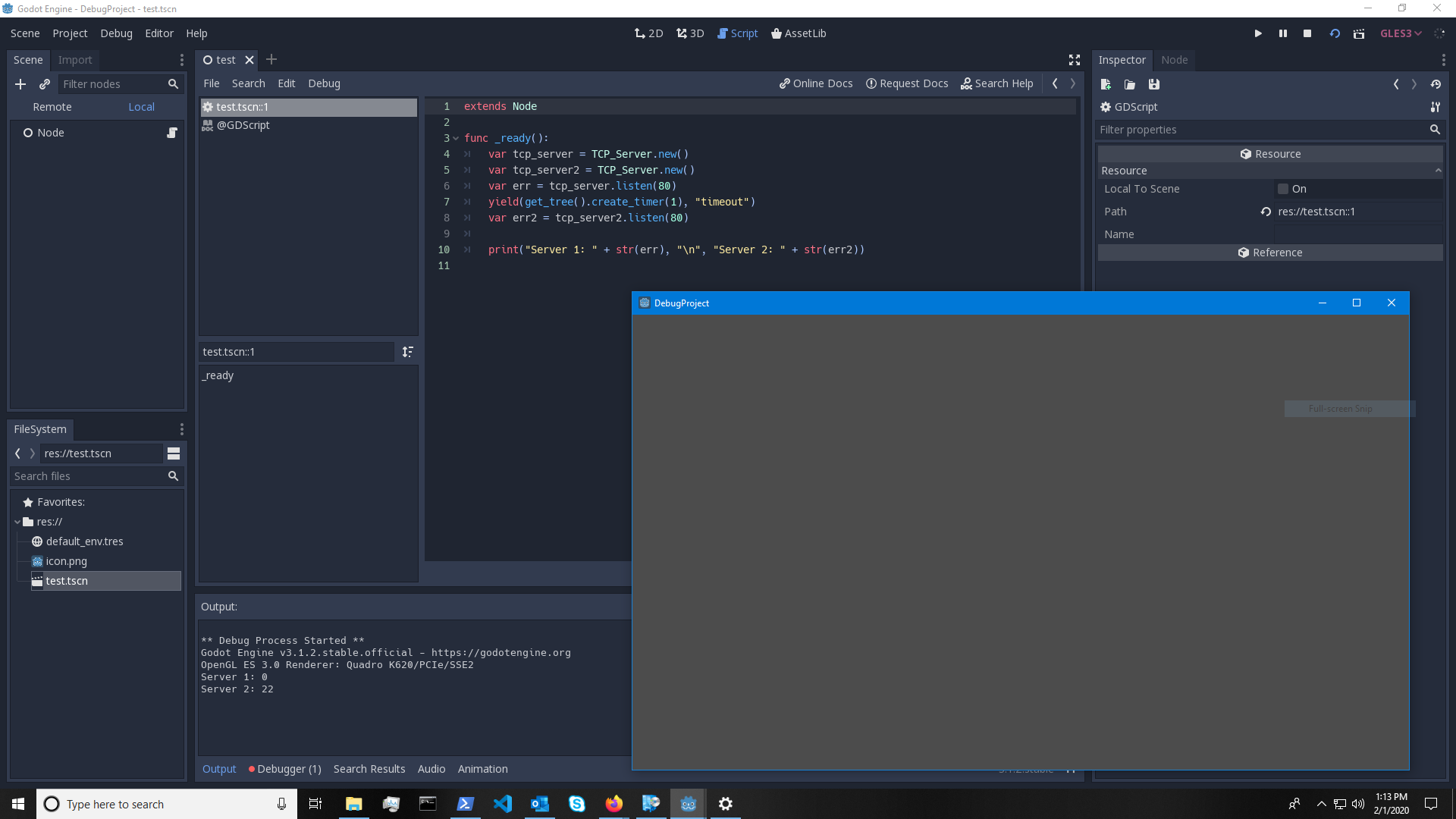Go to previous script edit location
The width and height of the screenshot is (1456, 819).
(x=1055, y=83)
